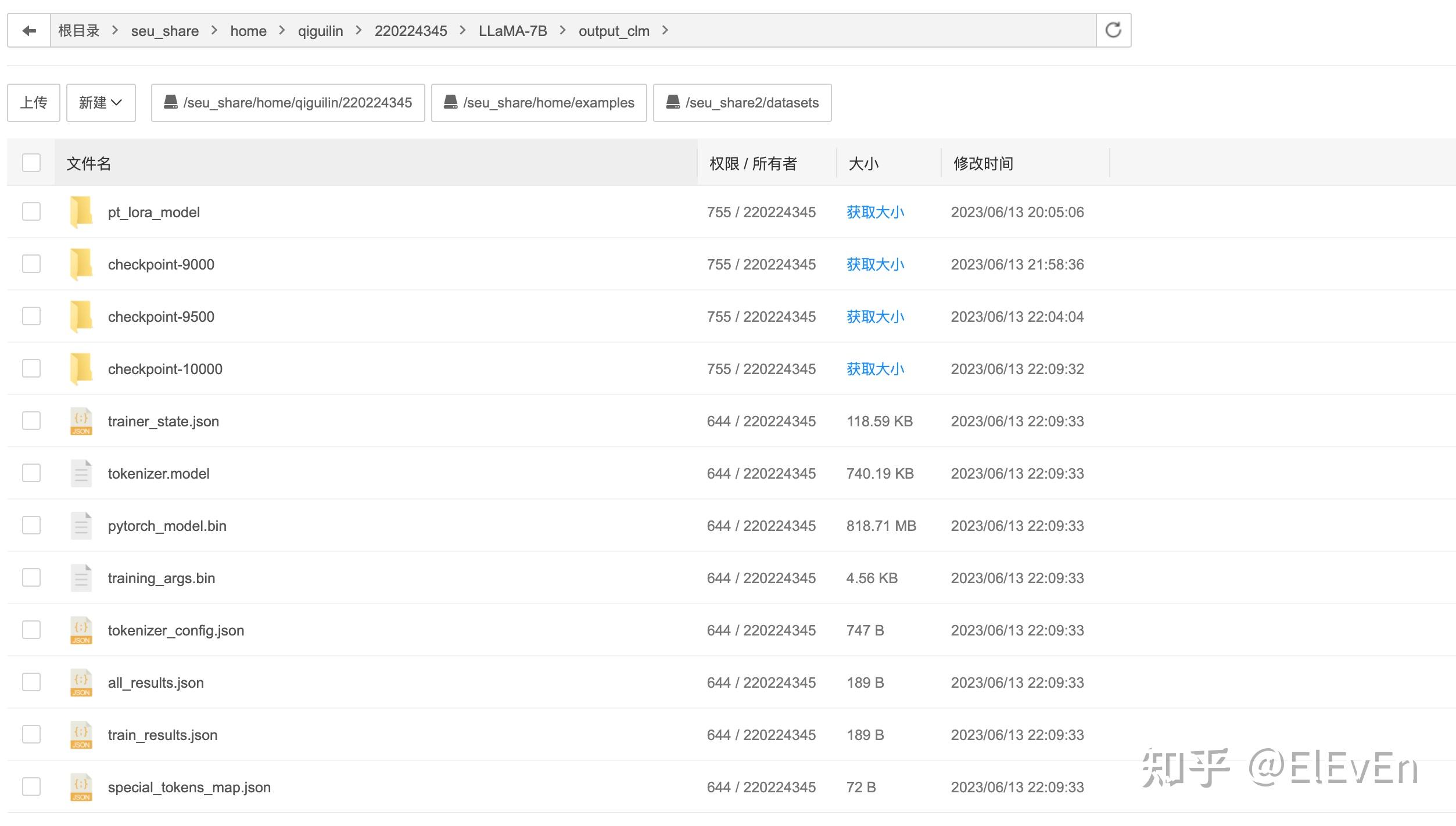1456x826 pixels.
Task: Click chevron after output_clm breadcrumb
Action: [x=665, y=30]
